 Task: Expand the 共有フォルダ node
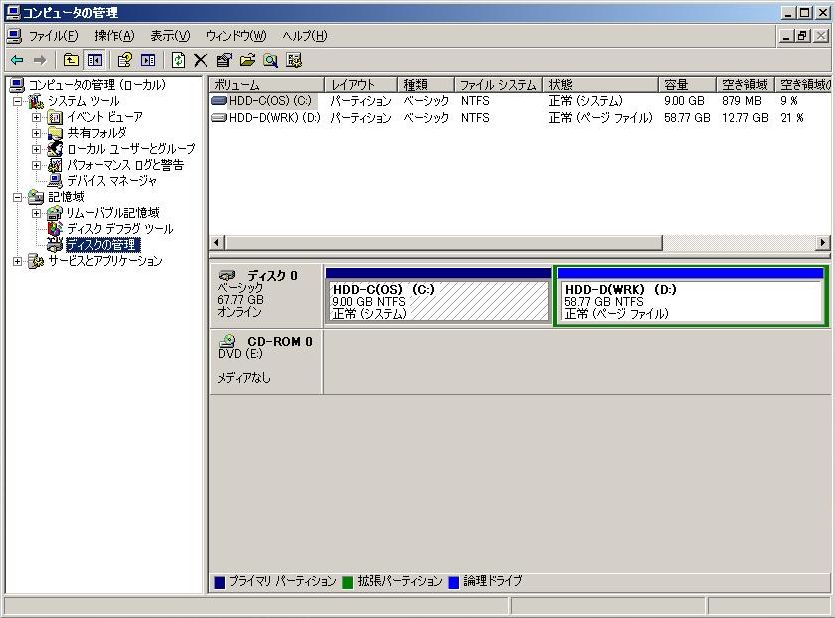point(36,133)
